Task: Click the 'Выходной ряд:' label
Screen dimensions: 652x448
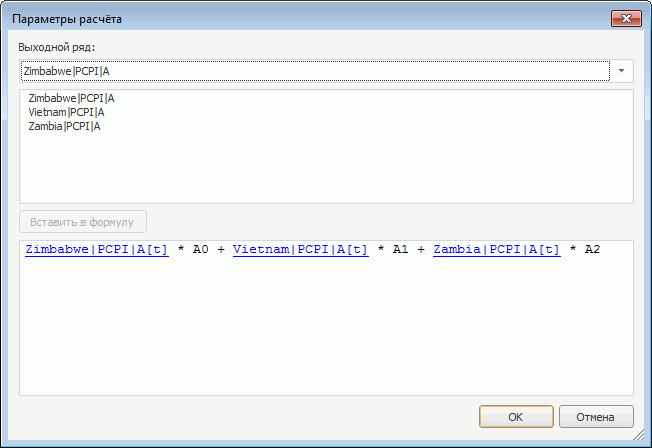Action: tap(57, 47)
